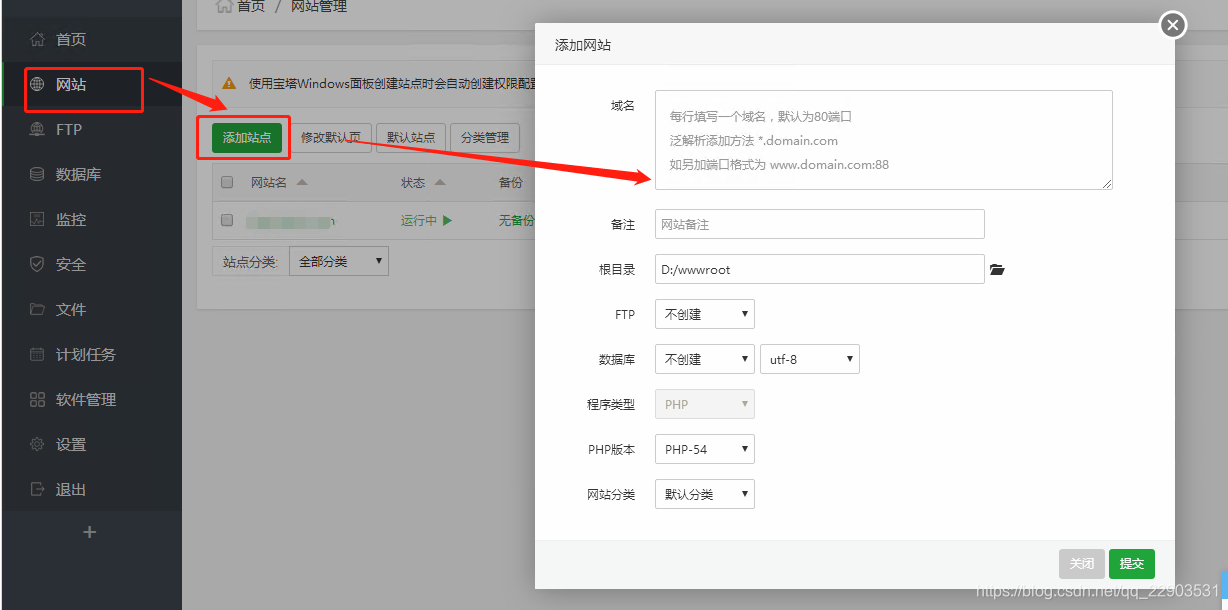Click the shield icon beside 安全

(x=37, y=265)
